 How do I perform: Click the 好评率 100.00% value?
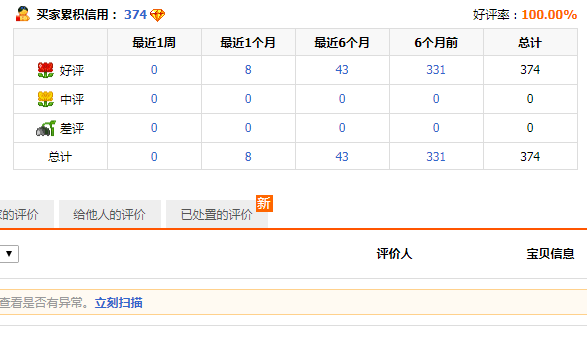[x=549, y=15]
